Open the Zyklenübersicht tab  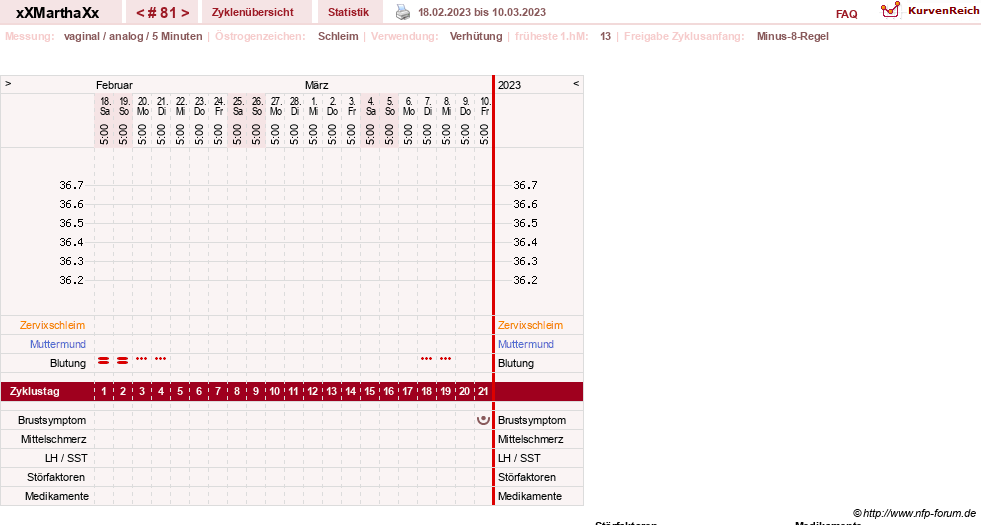(253, 12)
